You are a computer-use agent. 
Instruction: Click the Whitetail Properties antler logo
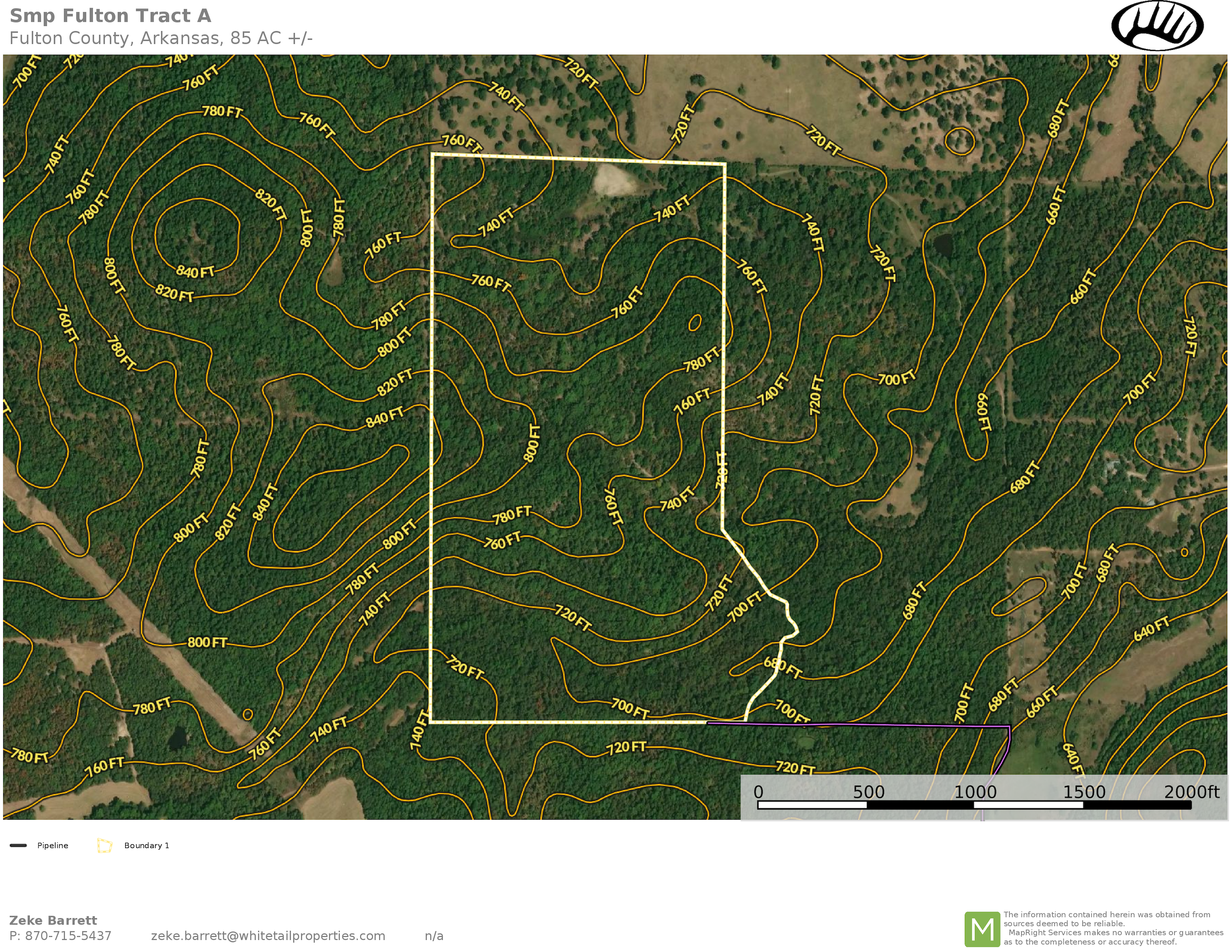point(1157,26)
